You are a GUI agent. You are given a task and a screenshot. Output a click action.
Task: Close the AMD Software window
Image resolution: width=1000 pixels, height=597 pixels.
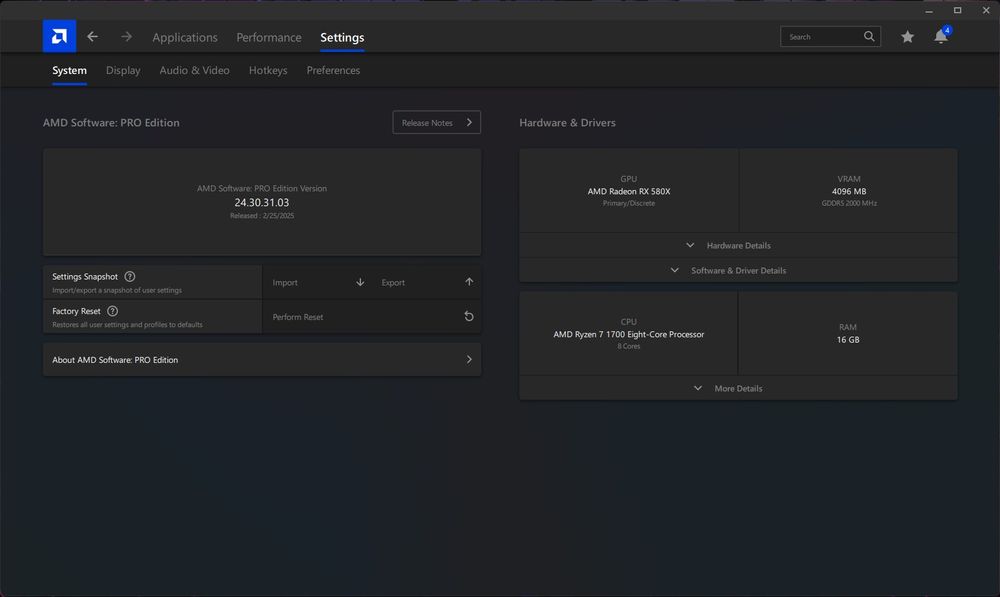(986, 10)
